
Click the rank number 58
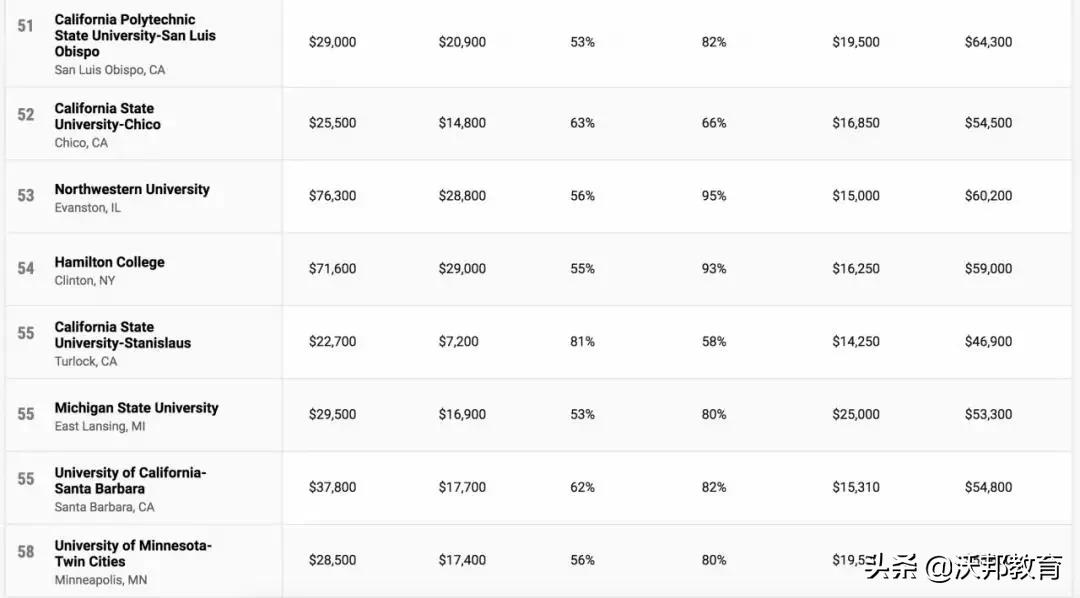26,552
